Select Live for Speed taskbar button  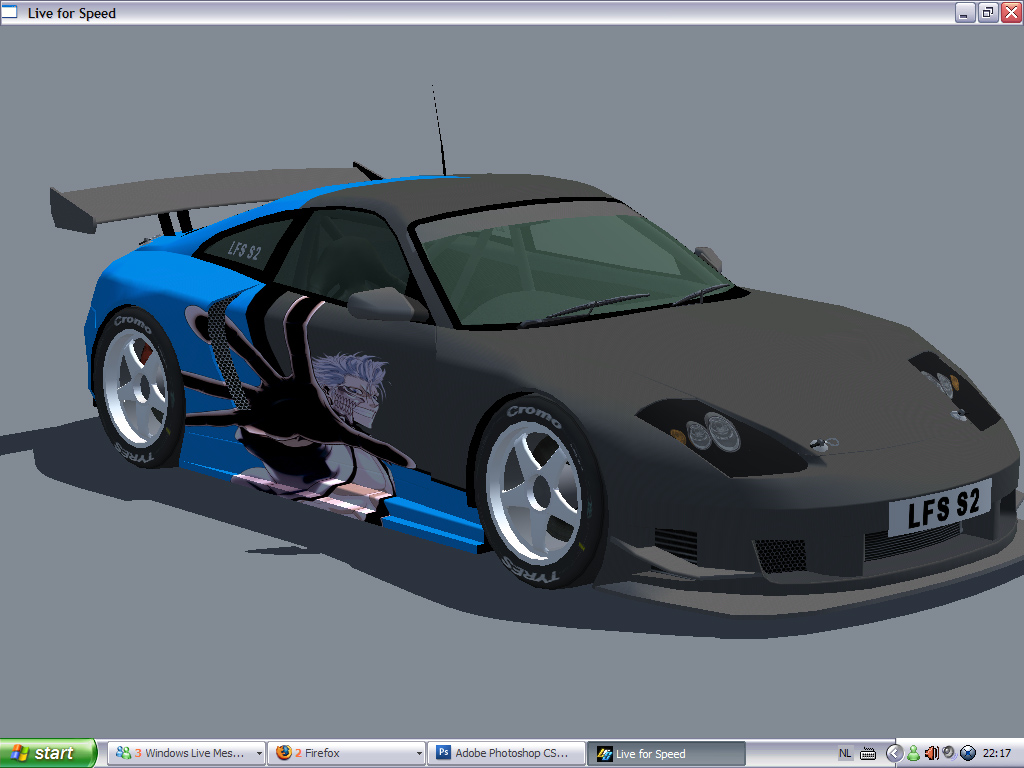pos(666,754)
